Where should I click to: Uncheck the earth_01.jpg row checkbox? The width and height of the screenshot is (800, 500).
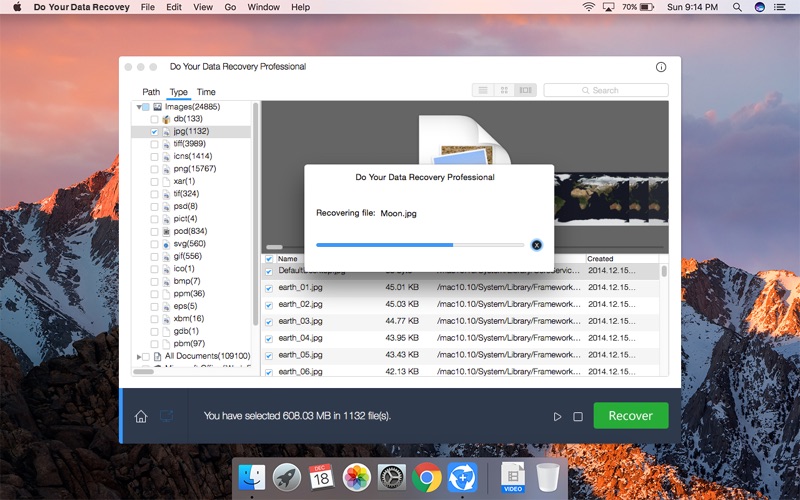[x=269, y=288]
